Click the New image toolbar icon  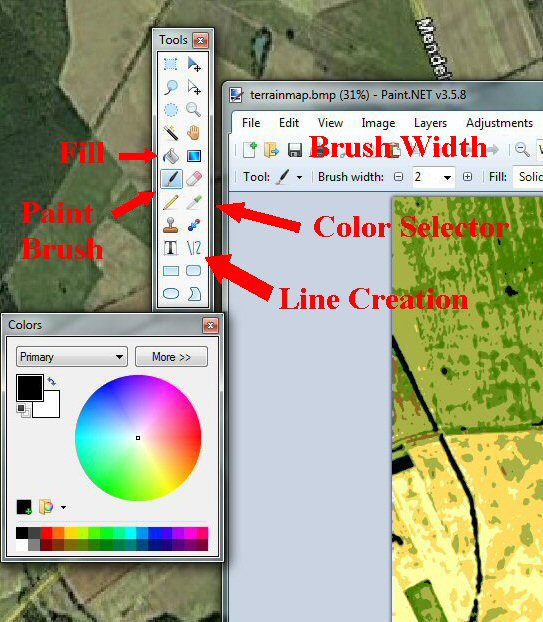[x=250, y=150]
